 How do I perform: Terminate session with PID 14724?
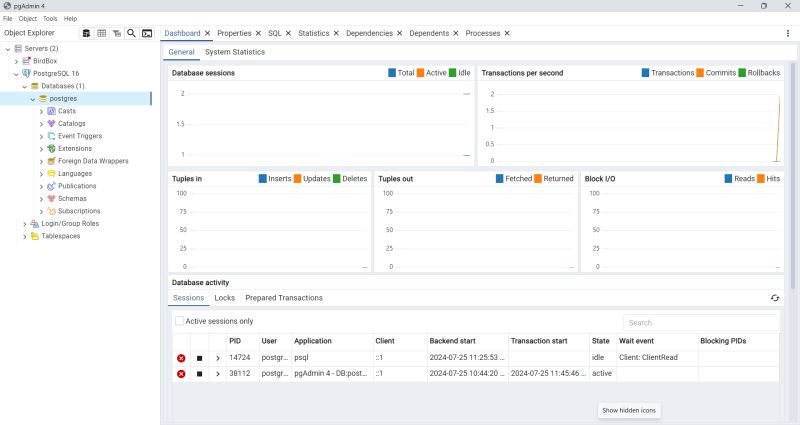click(181, 358)
